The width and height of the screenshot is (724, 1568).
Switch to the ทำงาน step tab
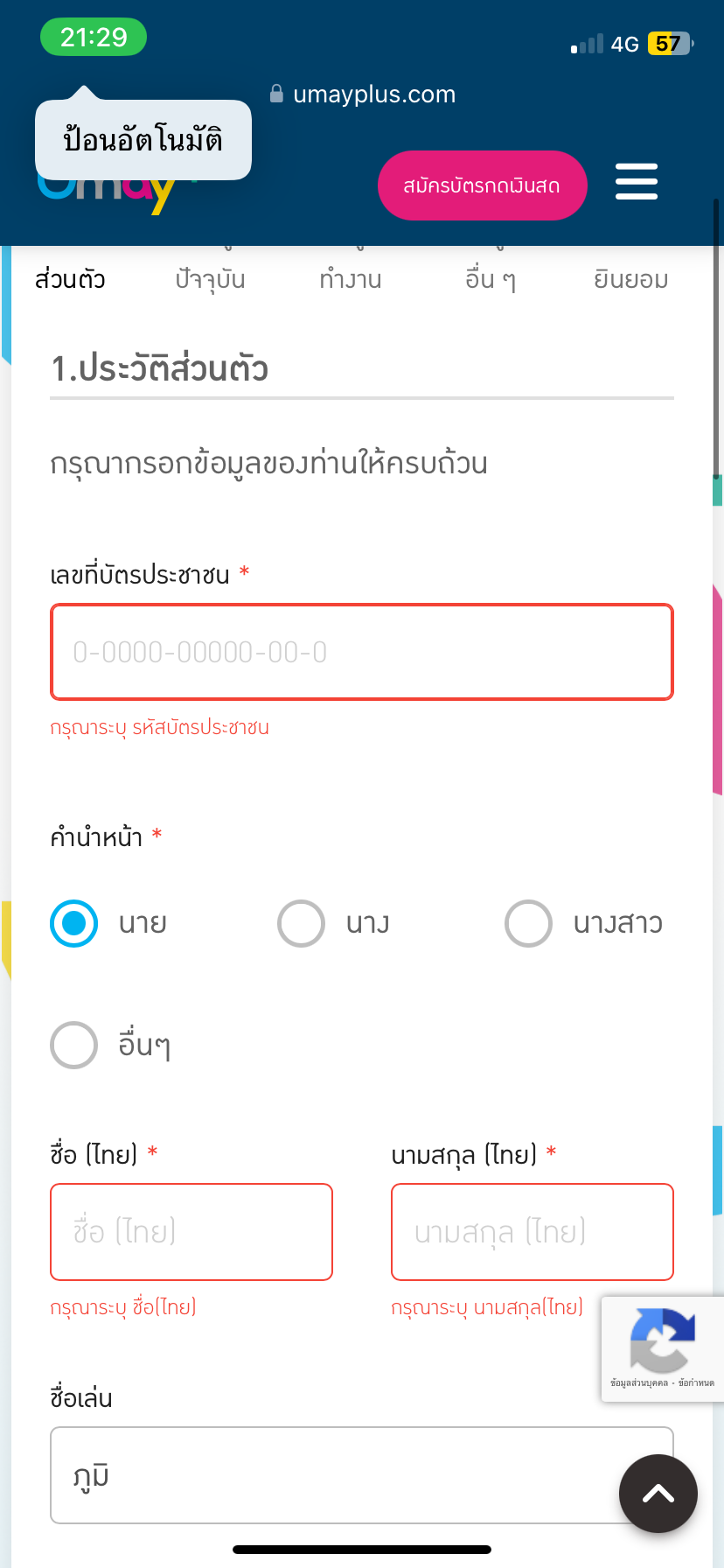[351, 279]
